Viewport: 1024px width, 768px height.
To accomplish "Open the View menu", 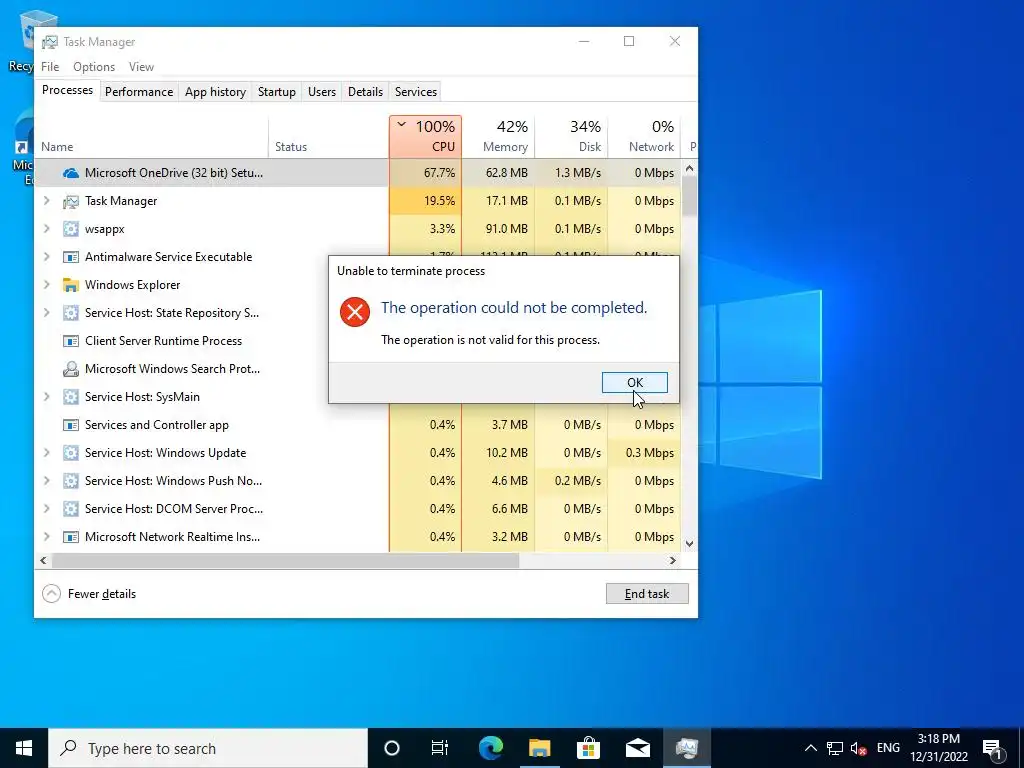I will click(141, 67).
